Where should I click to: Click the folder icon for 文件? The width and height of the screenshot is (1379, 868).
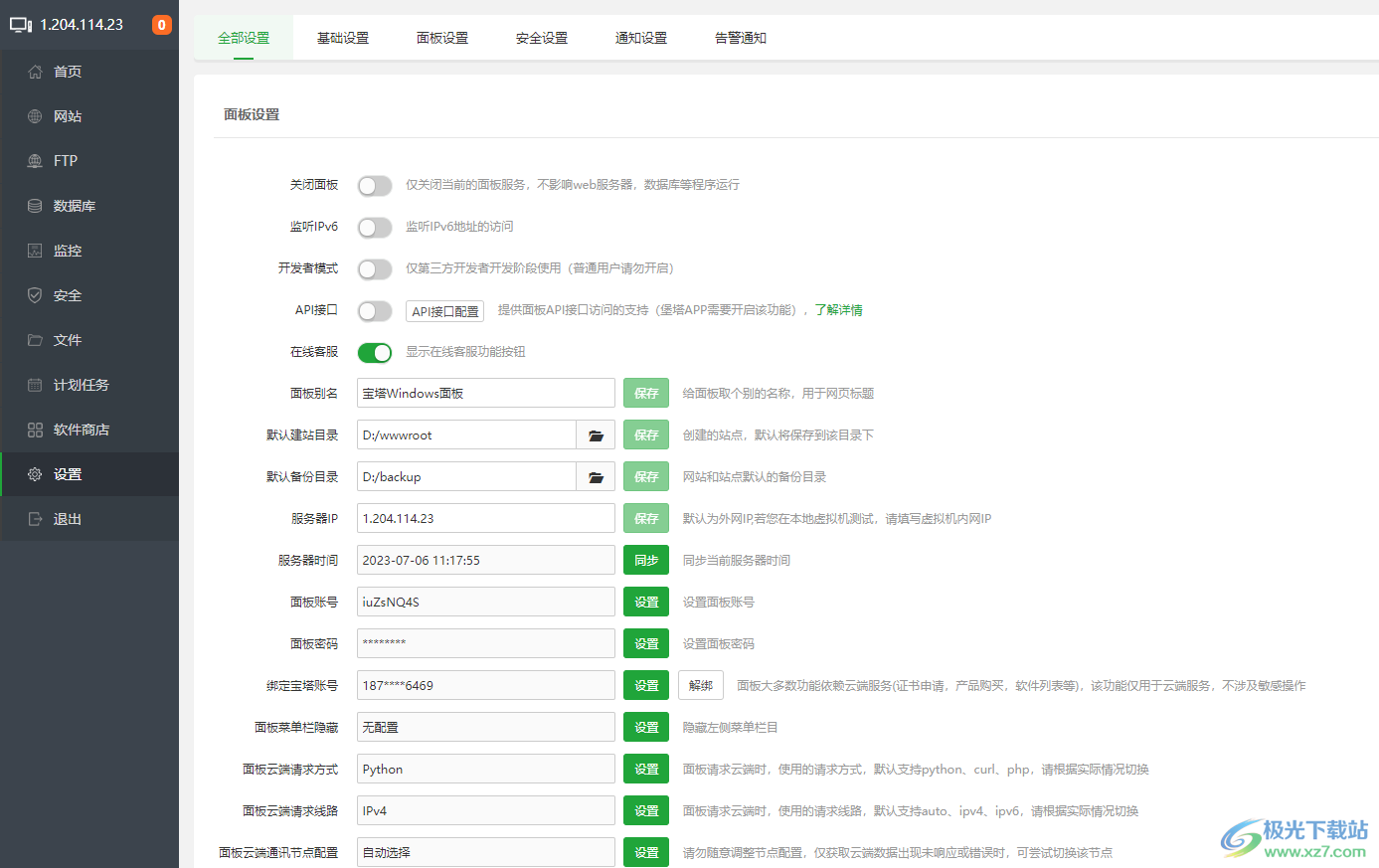pyautogui.click(x=35, y=340)
